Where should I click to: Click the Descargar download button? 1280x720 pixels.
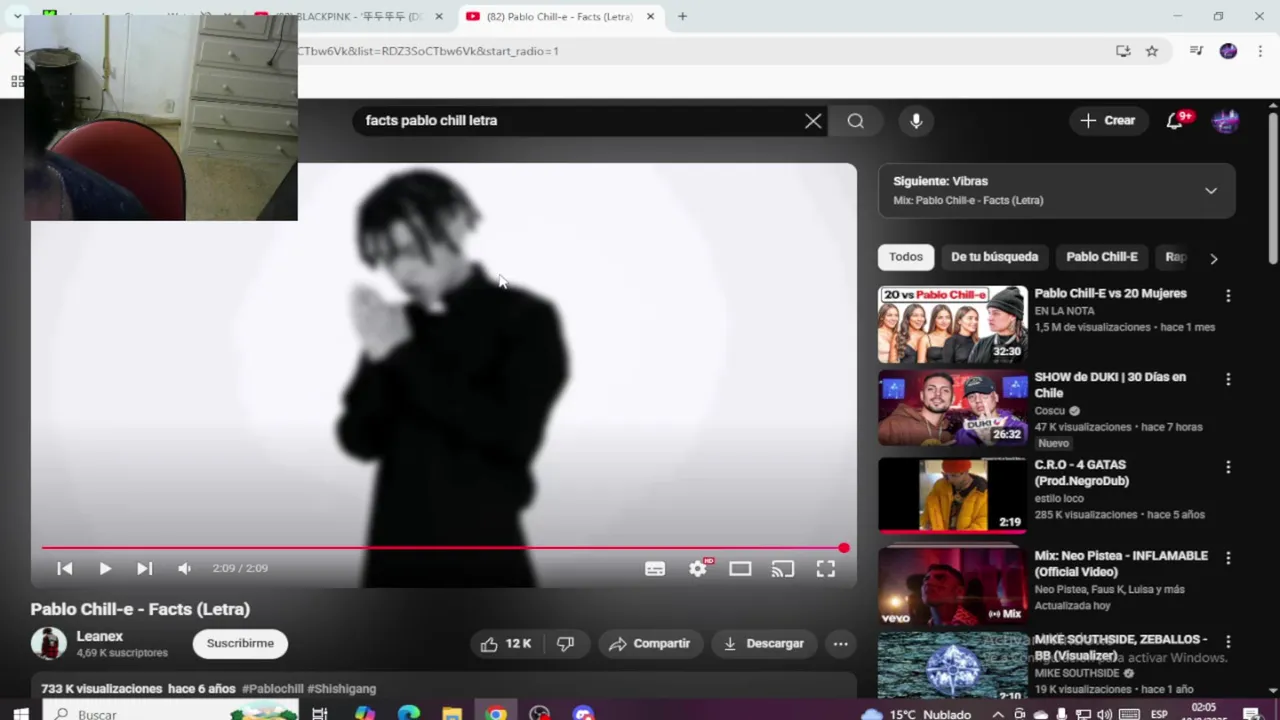[x=764, y=644]
